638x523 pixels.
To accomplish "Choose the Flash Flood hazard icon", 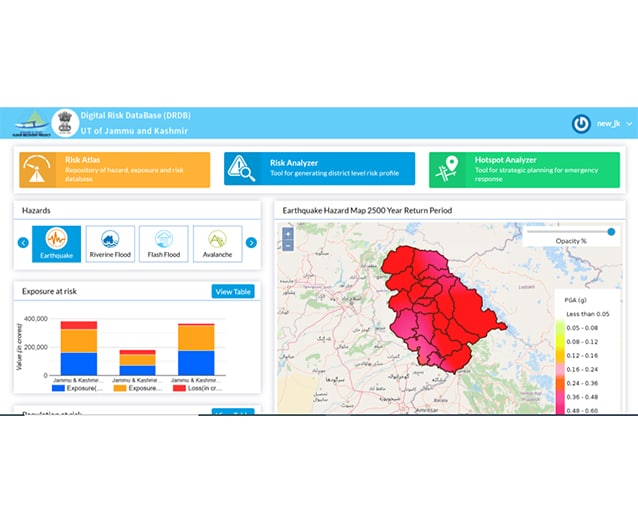I will (163, 242).
